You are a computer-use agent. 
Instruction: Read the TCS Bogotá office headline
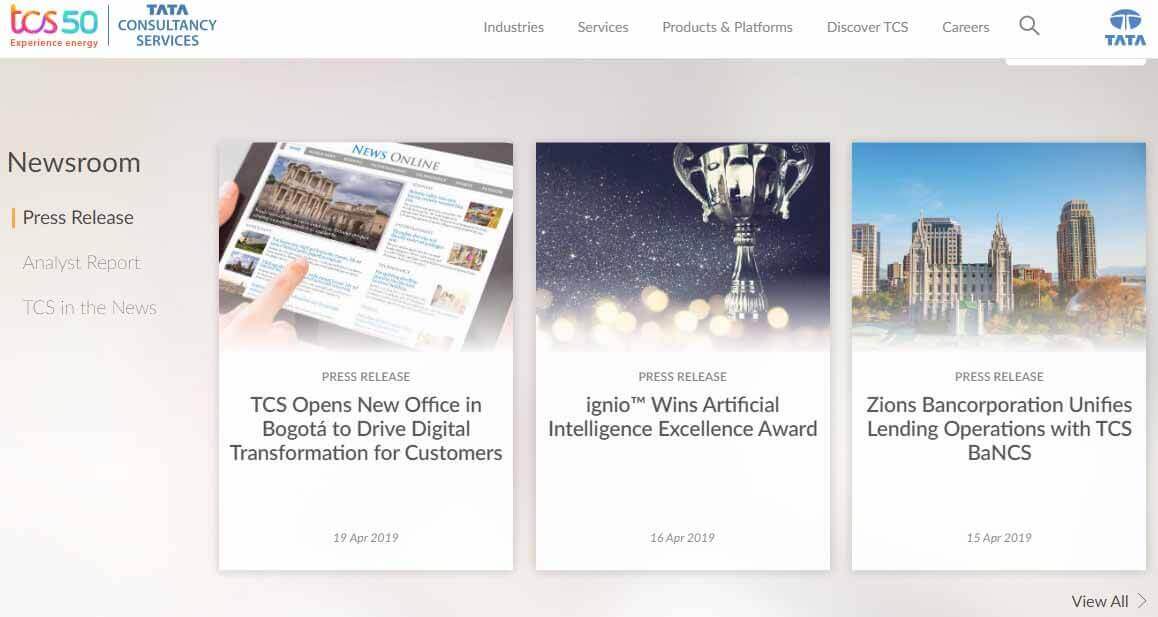(366, 429)
